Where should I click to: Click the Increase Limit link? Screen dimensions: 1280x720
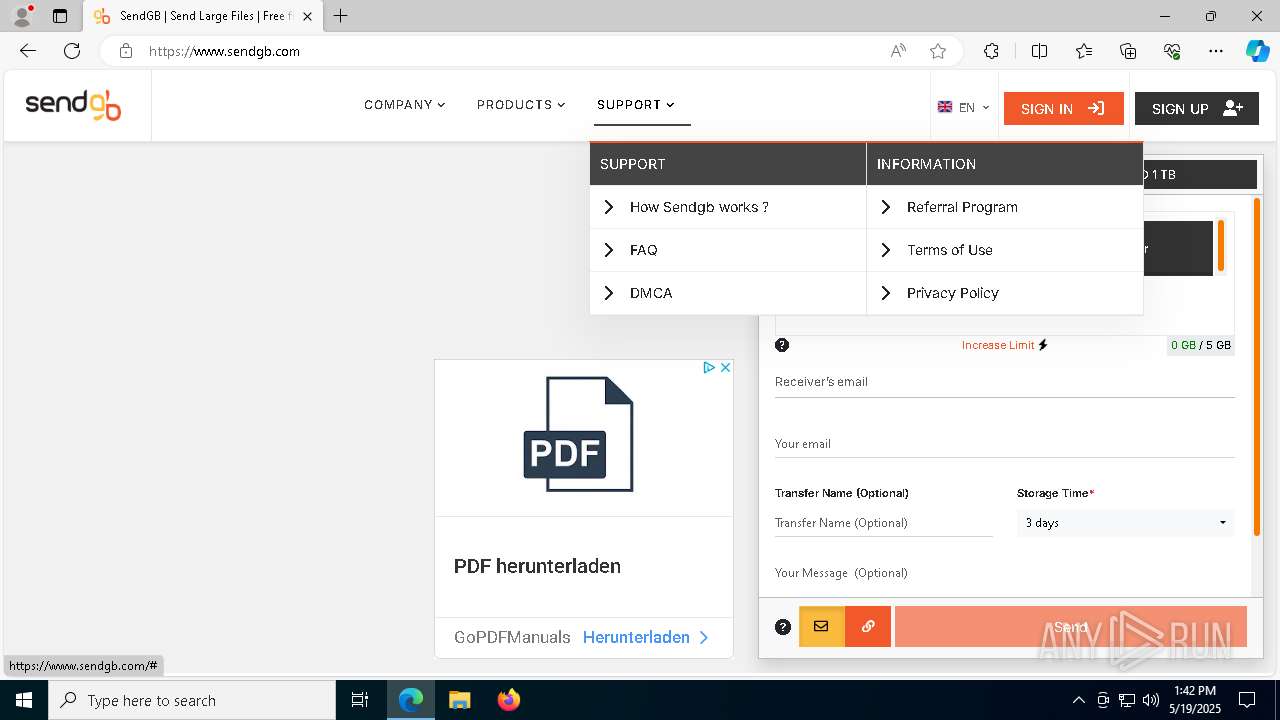pyautogui.click(x=1004, y=345)
